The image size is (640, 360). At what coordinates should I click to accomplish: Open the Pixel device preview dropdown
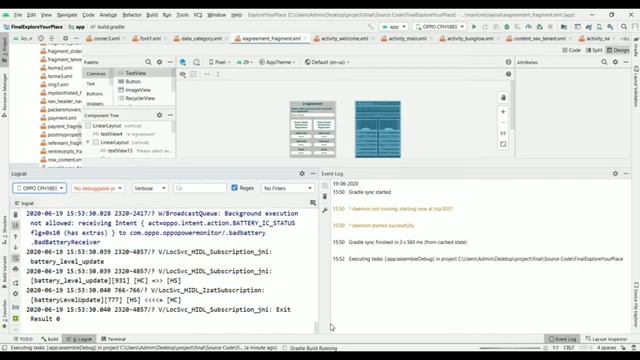[220, 62]
